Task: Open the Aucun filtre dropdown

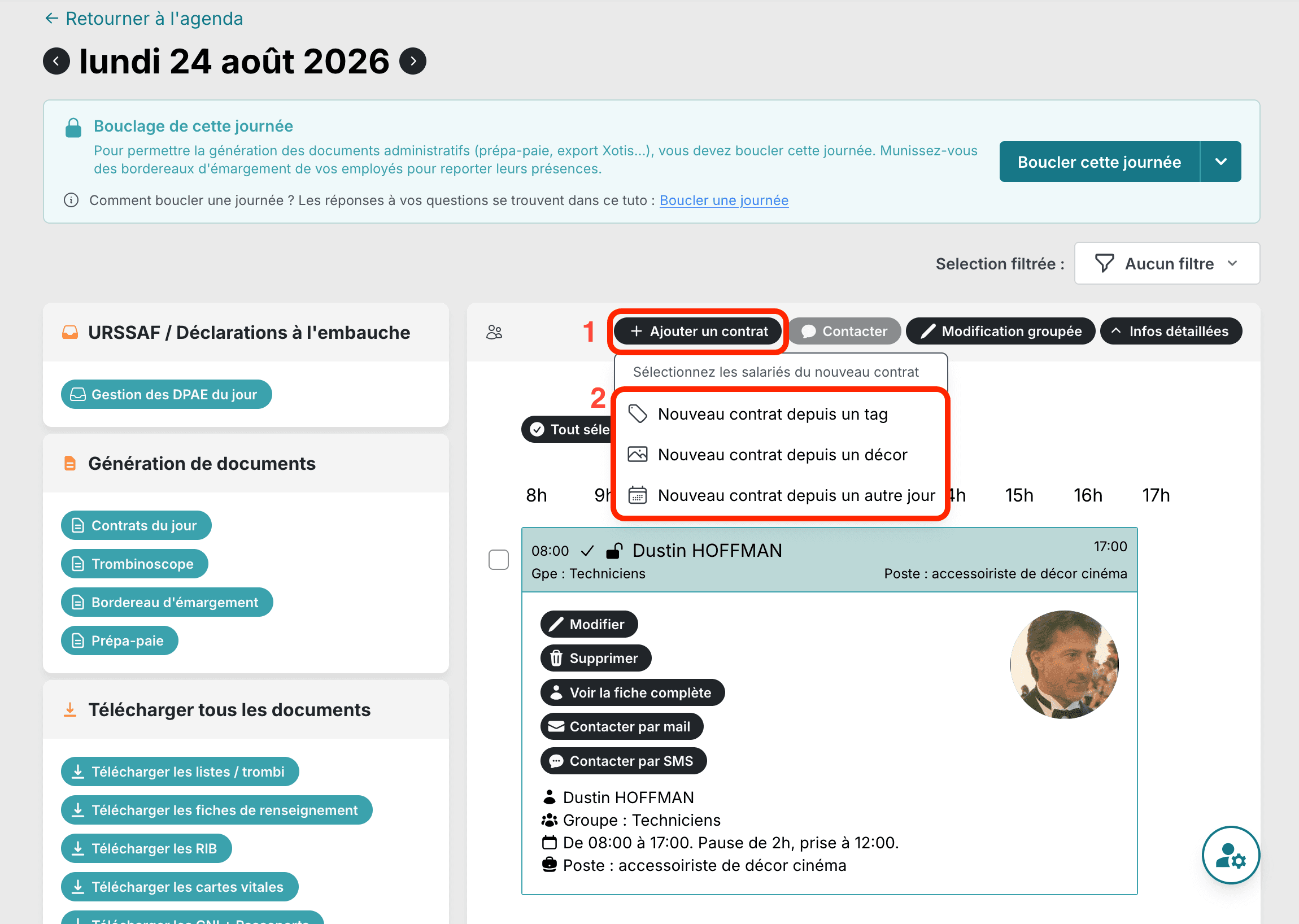Action: coord(1166,263)
